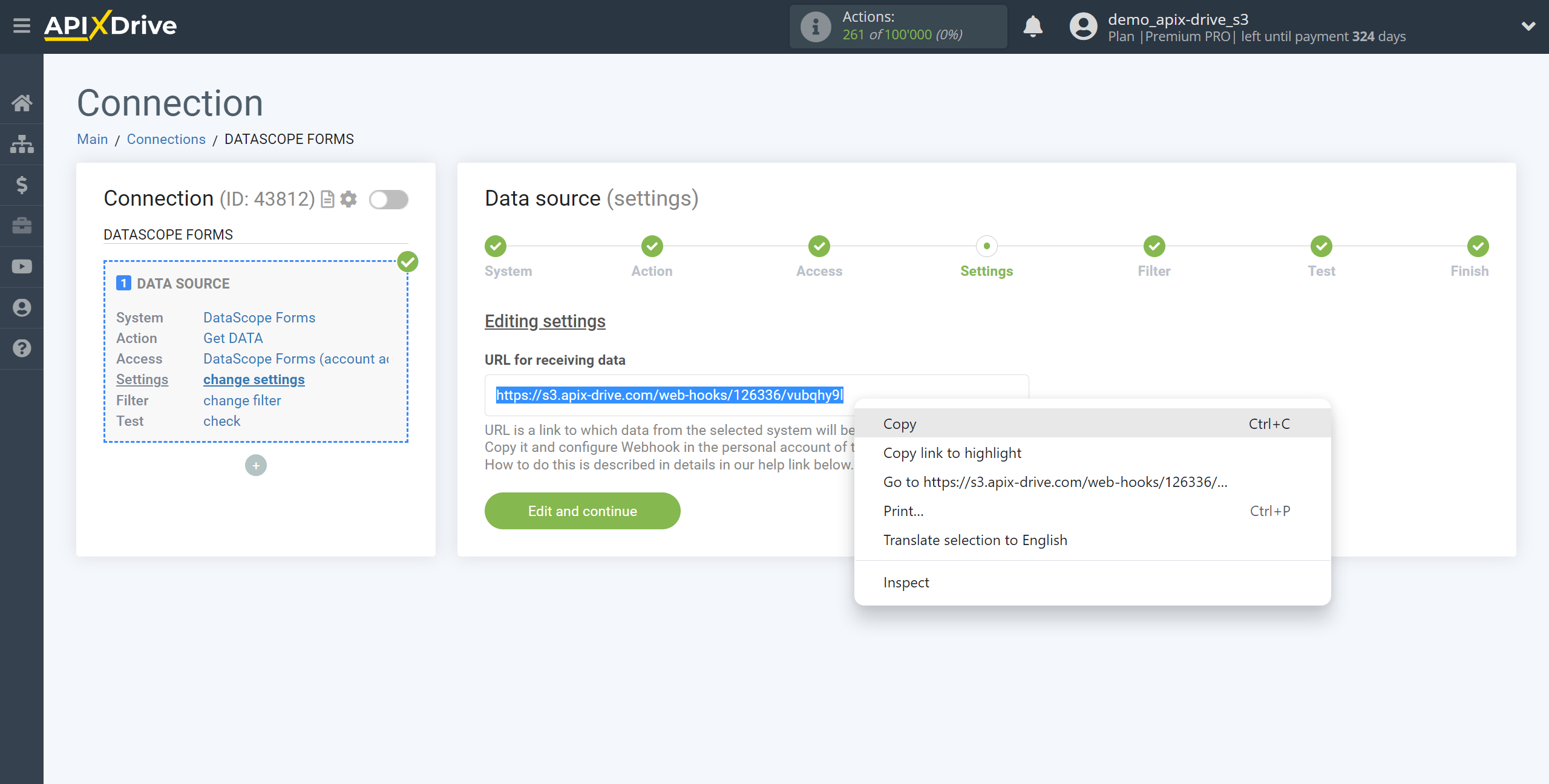This screenshot has width=1549, height=784.
Task: Select Inspect from the context menu
Action: [906, 582]
